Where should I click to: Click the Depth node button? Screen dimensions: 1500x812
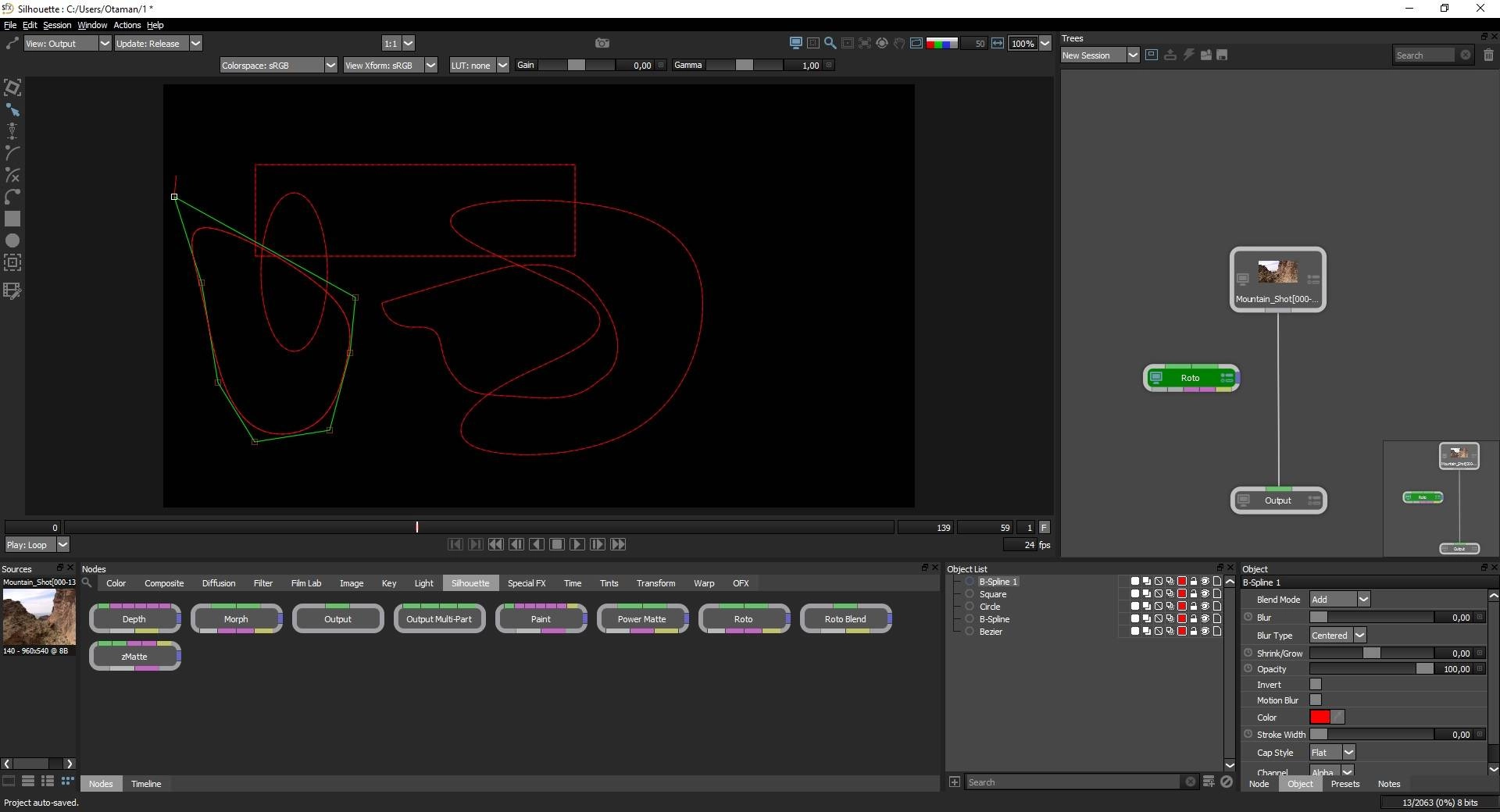tap(134, 618)
